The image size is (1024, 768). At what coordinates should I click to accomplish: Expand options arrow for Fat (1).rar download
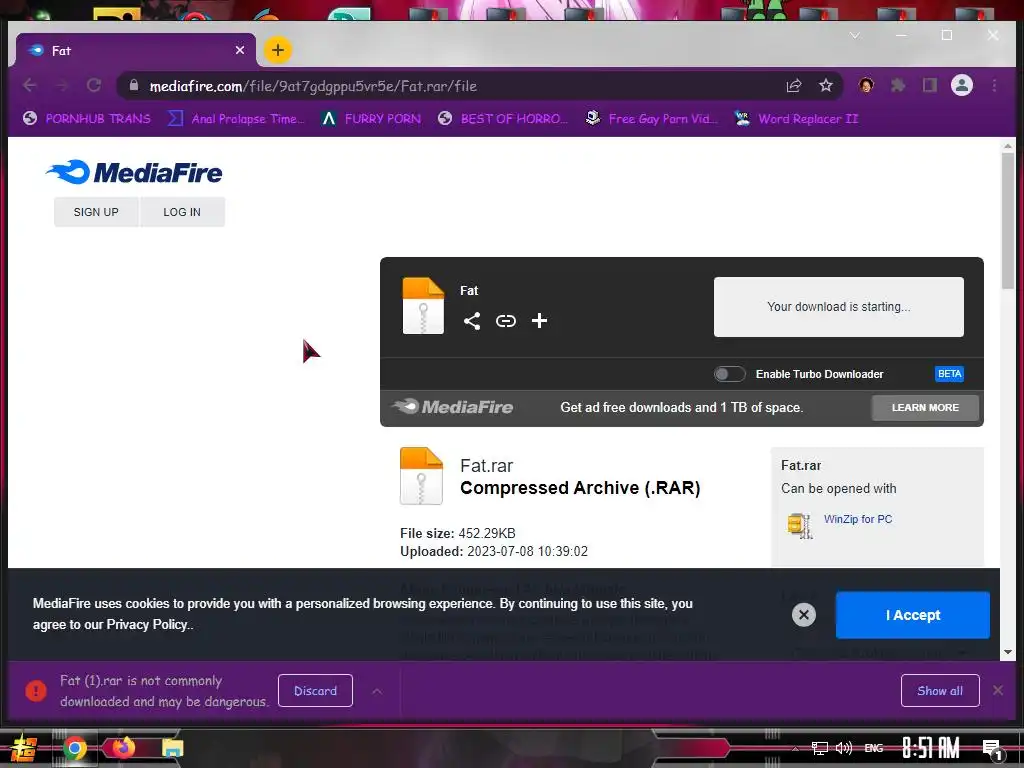pos(377,691)
